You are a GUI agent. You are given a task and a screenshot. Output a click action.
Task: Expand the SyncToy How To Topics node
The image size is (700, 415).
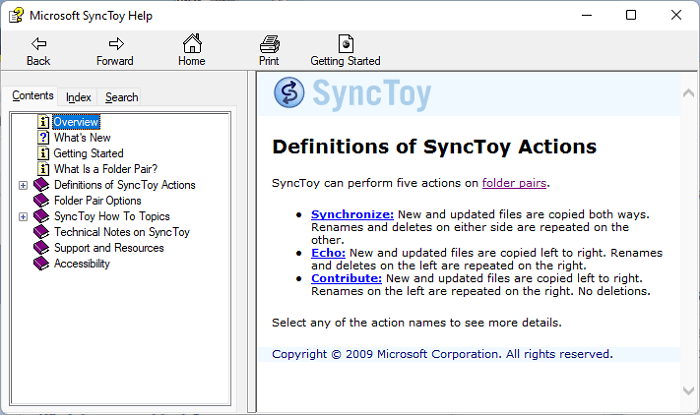[23, 216]
